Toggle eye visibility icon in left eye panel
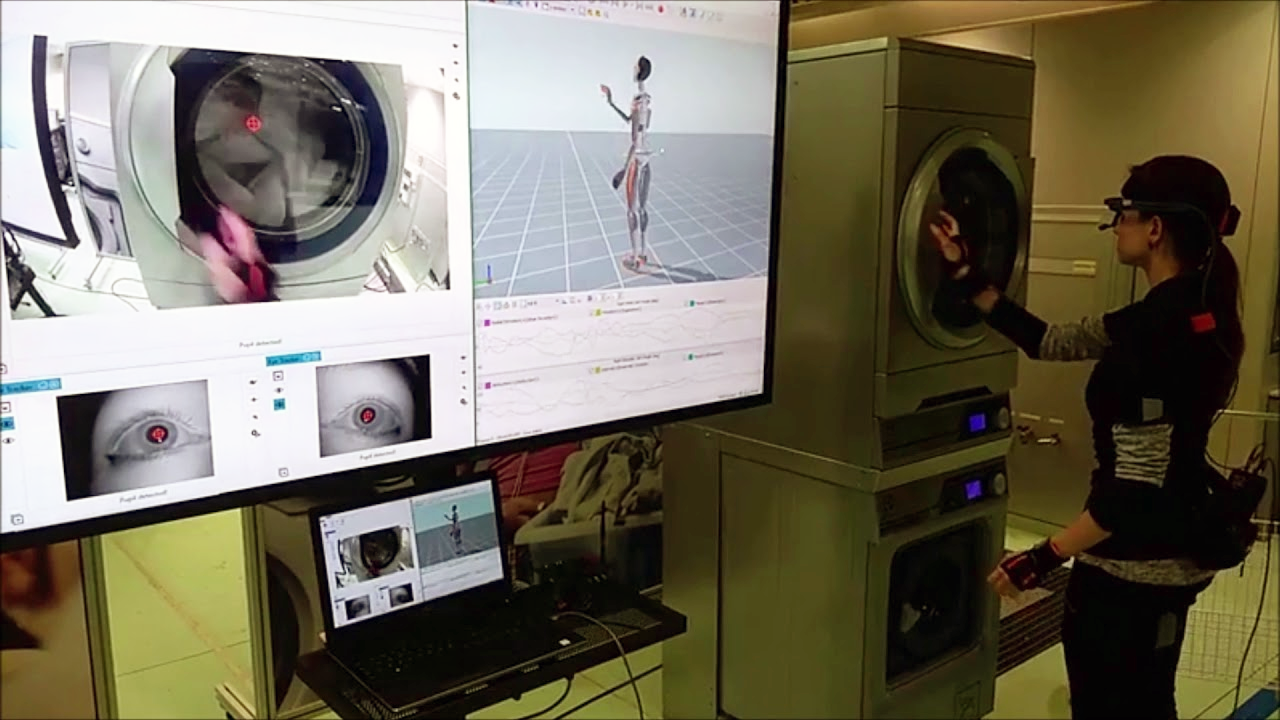 pyautogui.click(x=8, y=440)
